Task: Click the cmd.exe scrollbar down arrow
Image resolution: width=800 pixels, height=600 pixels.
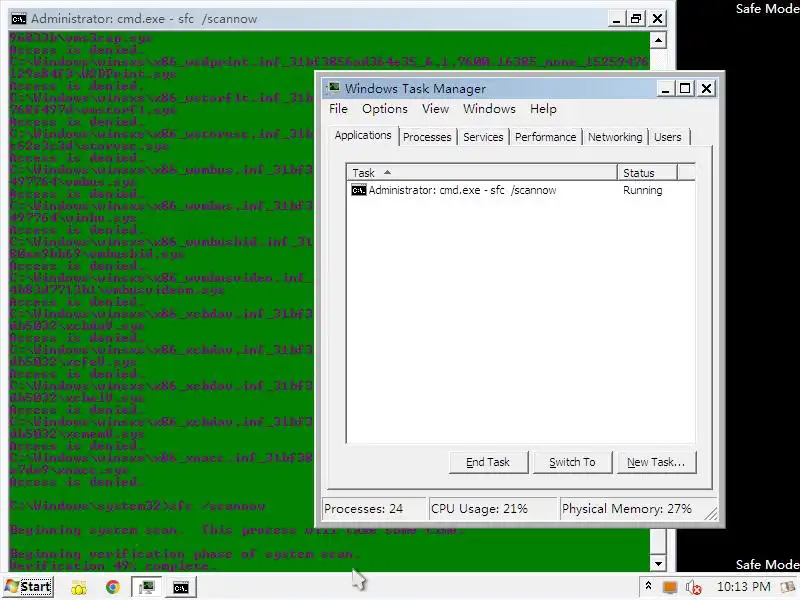Action: [658, 563]
